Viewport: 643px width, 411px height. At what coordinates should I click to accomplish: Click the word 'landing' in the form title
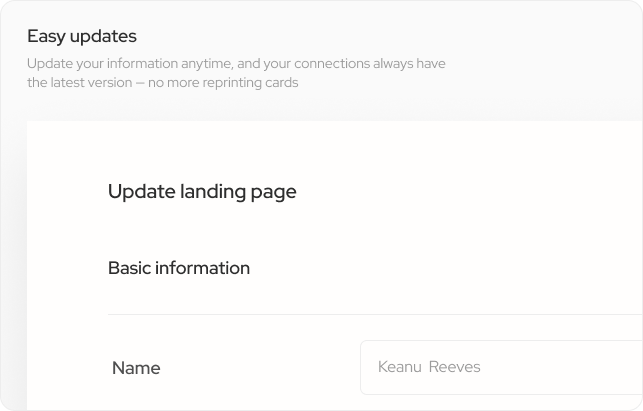207,191
